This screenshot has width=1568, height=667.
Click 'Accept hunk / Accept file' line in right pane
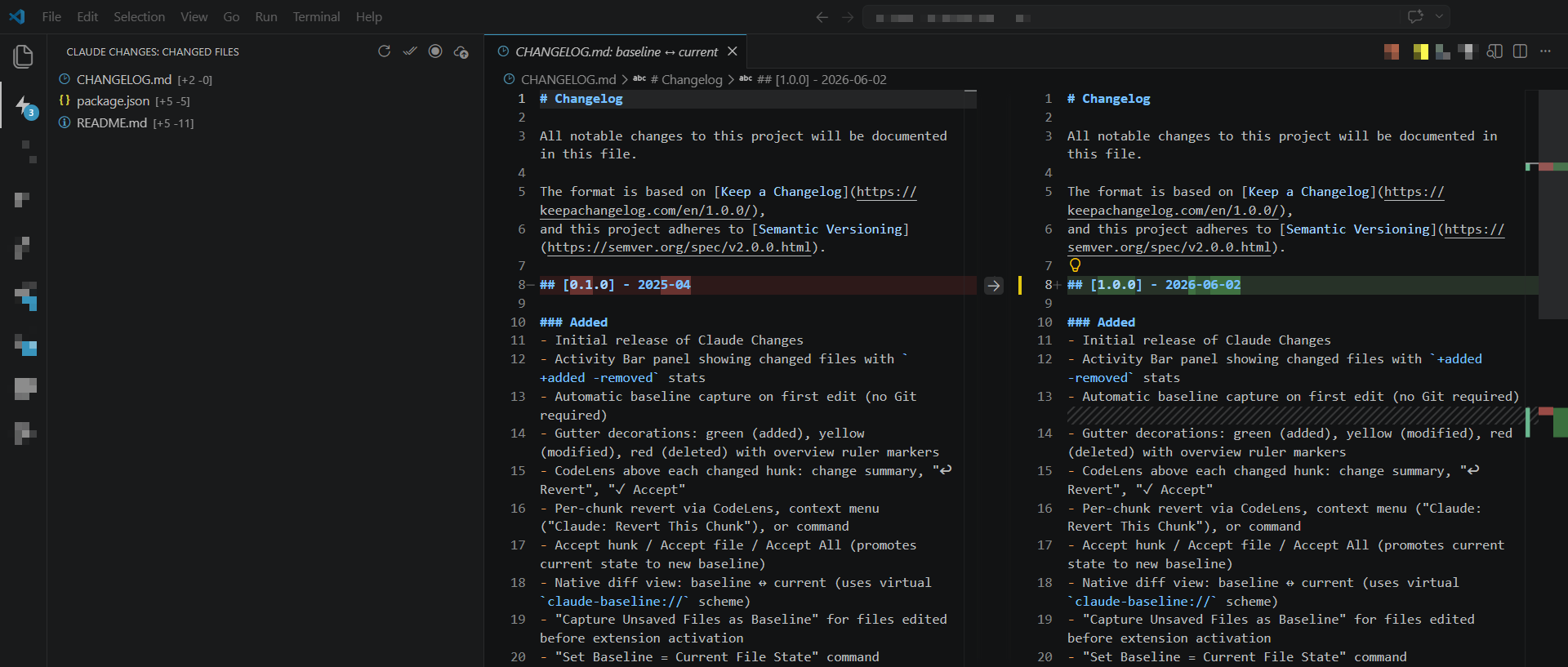pyautogui.click(x=1285, y=554)
